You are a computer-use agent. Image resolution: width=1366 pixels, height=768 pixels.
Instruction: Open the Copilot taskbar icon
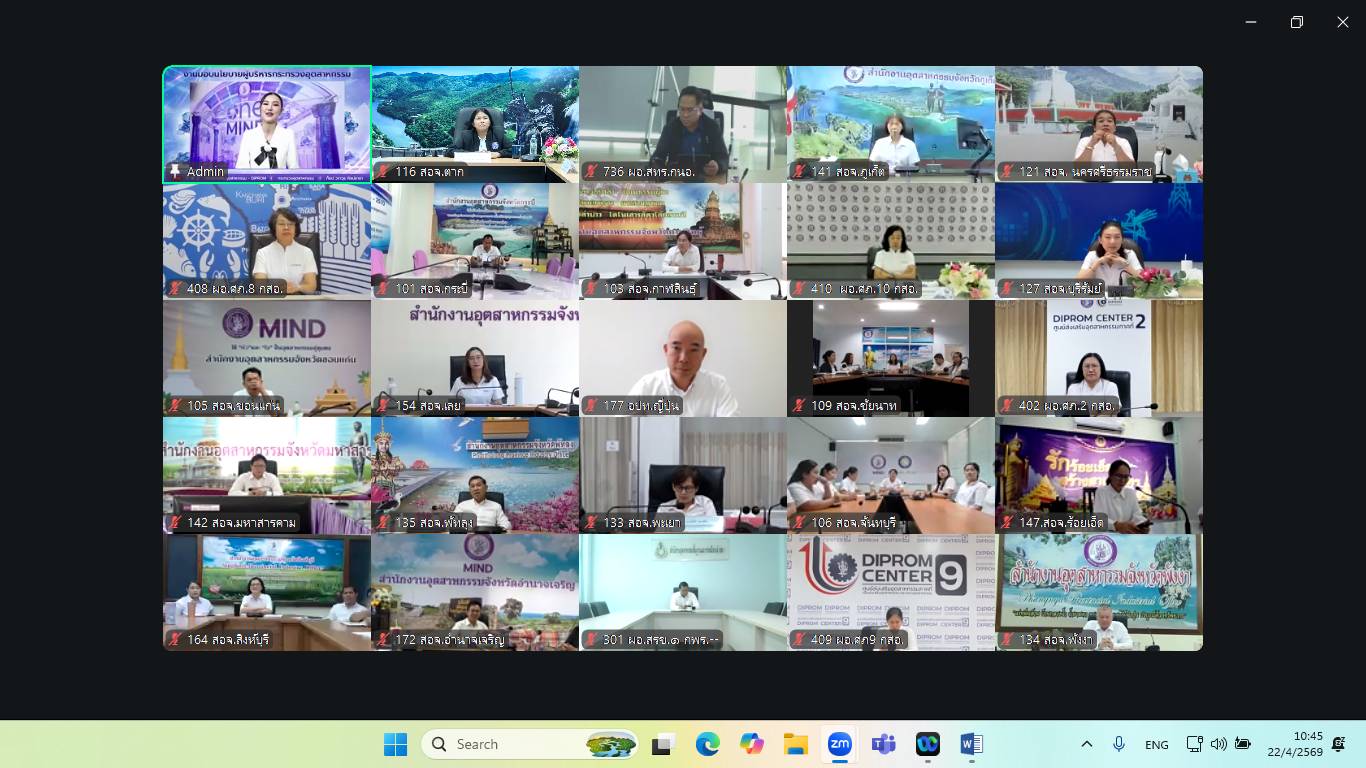coord(751,744)
